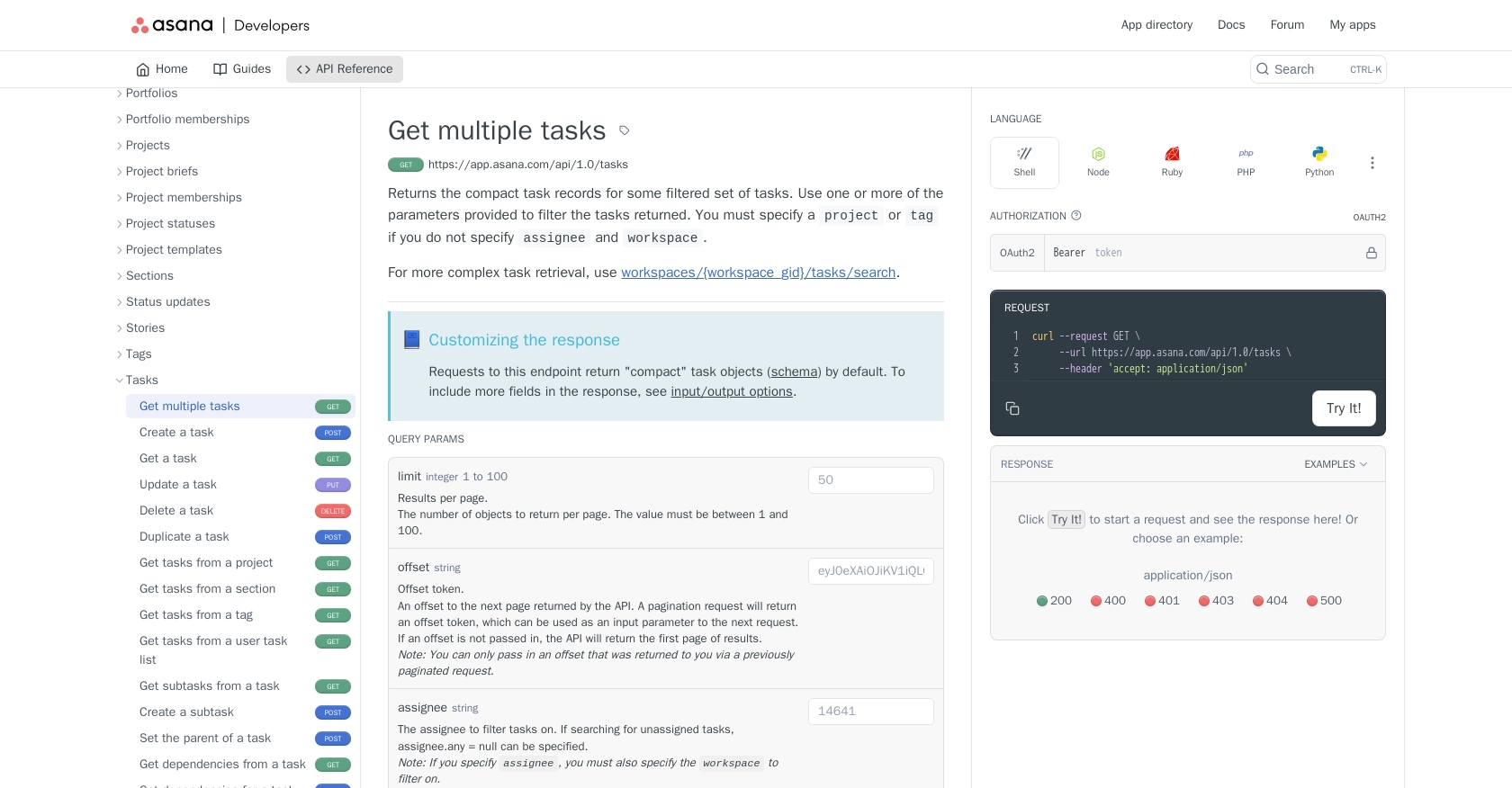Open App directory in top navigation
The width and height of the screenshot is (1512, 788).
click(x=1156, y=25)
